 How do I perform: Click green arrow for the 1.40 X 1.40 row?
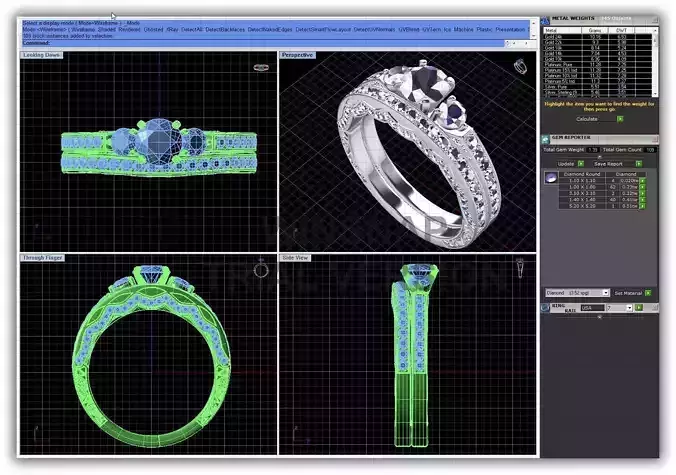tap(642, 200)
